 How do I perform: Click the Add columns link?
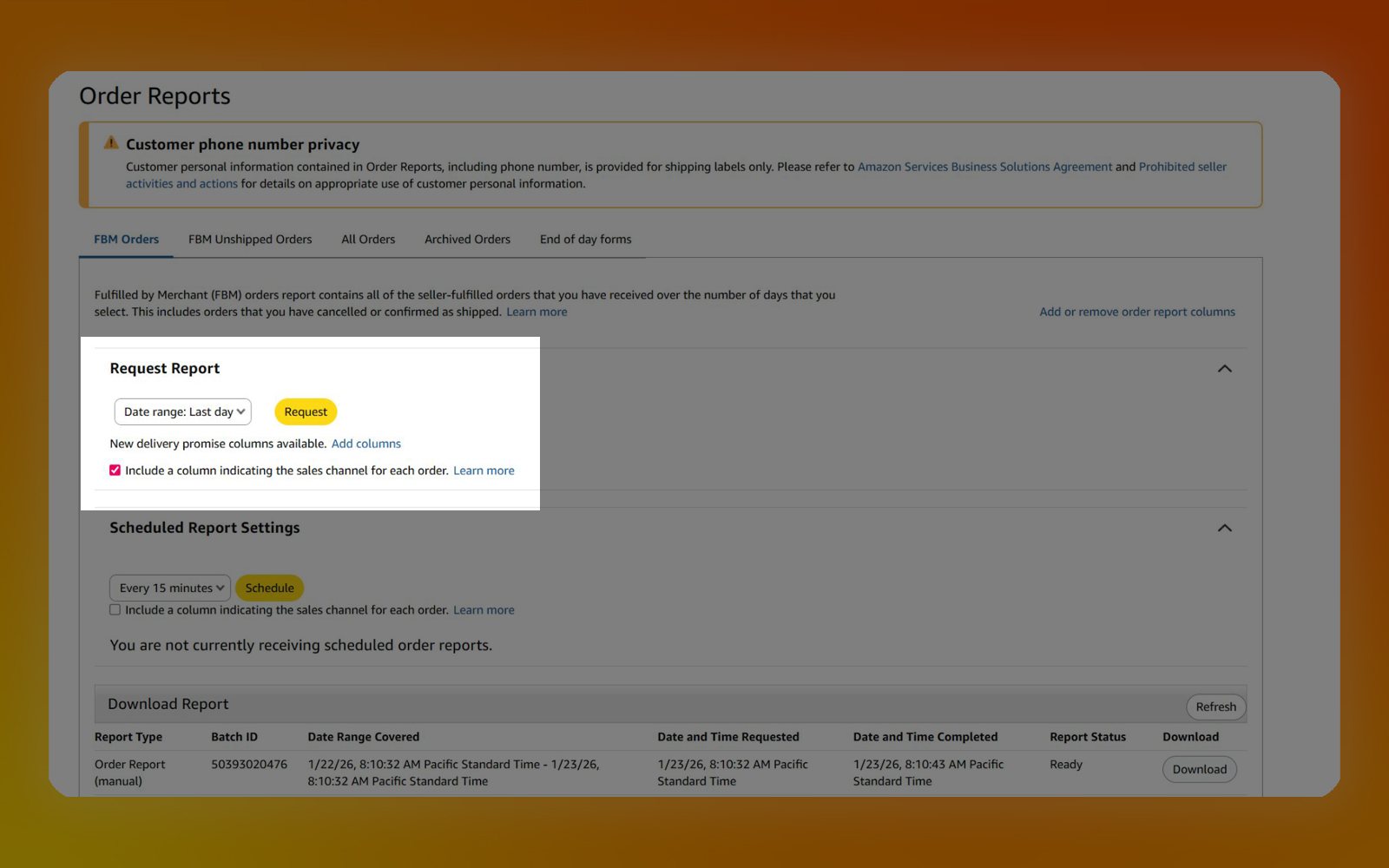[x=366, y=444]
